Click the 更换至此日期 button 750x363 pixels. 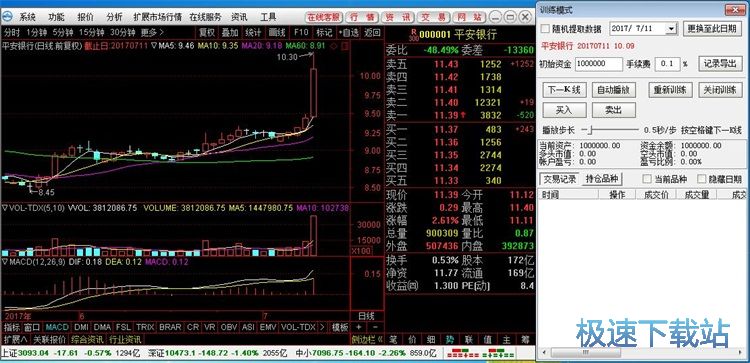point(711,28)
